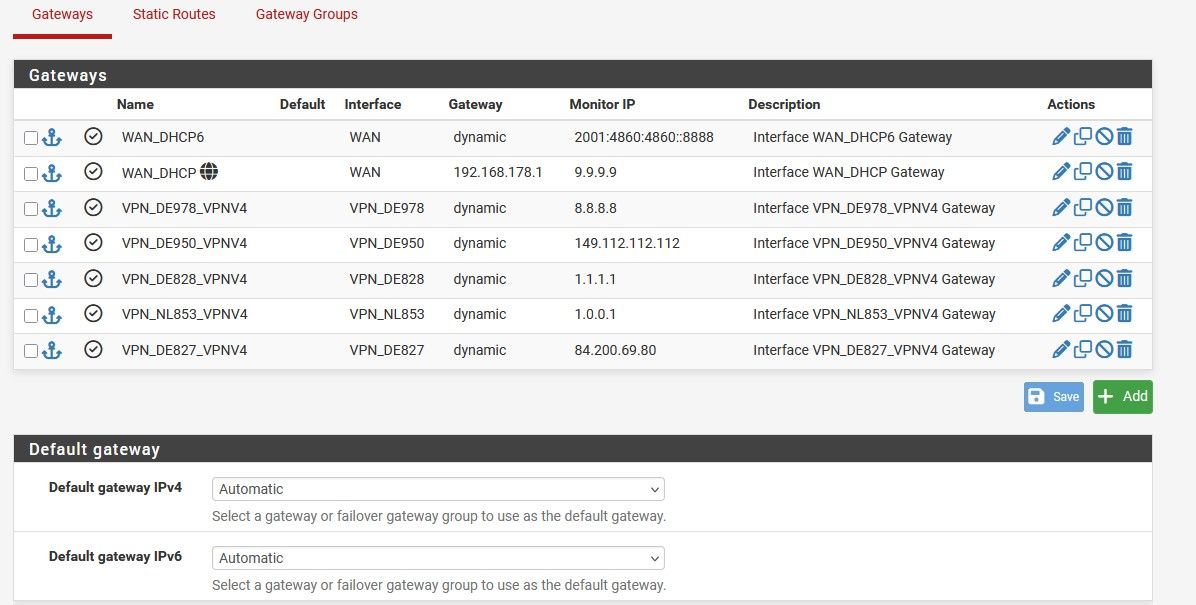
Task: Edit the VPN_NL853_VPNV4 gateway
Action: point(1061,314)
